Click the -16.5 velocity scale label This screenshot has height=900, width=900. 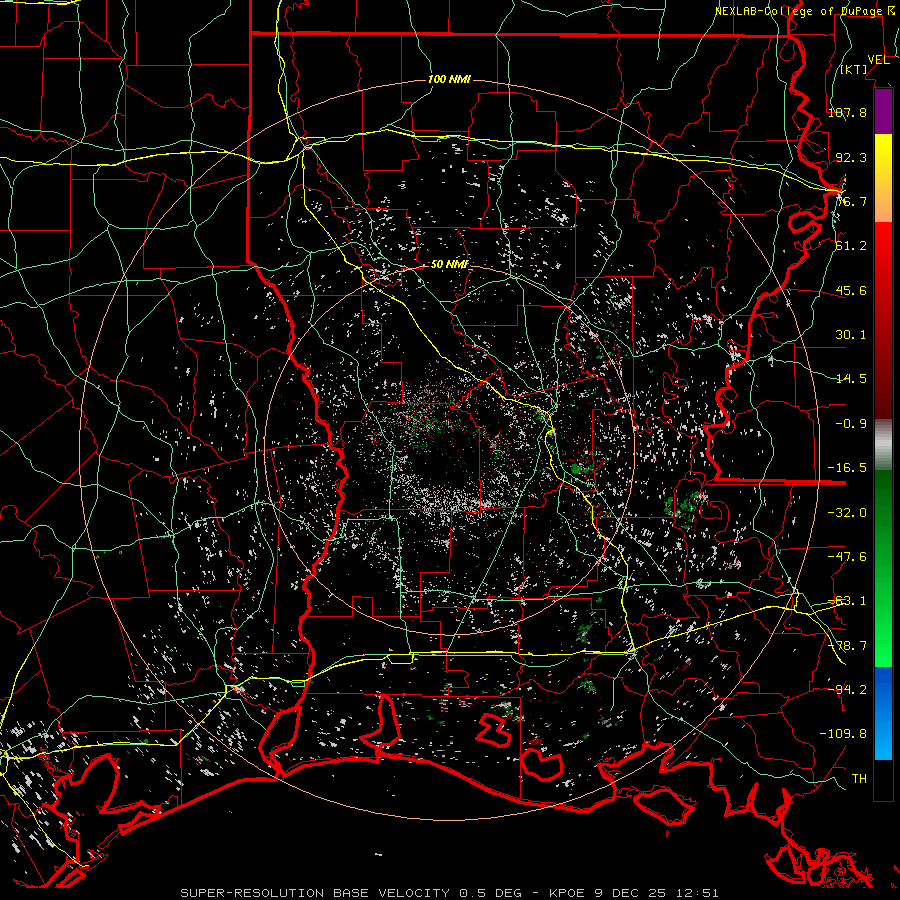click(847, 468)
